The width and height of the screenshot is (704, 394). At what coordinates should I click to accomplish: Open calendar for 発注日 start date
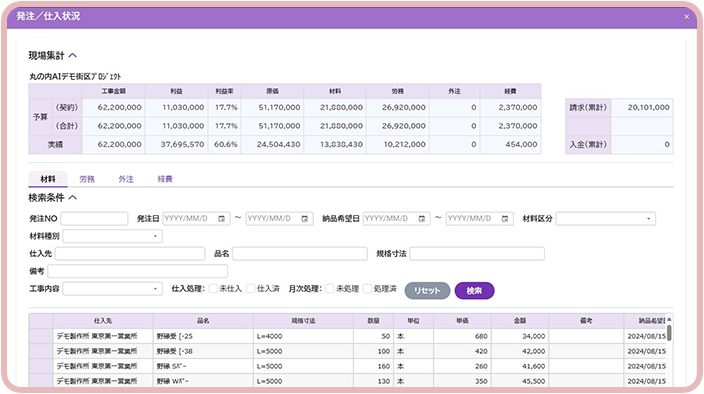click(x=221, y=219)
